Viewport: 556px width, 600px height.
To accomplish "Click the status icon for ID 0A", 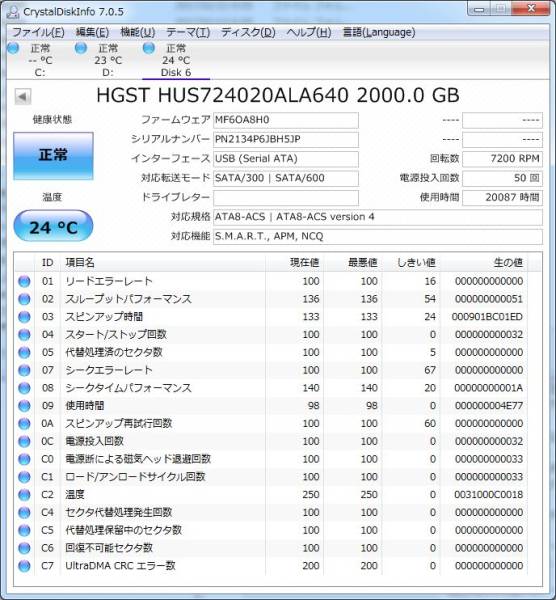I will [24, 424].
